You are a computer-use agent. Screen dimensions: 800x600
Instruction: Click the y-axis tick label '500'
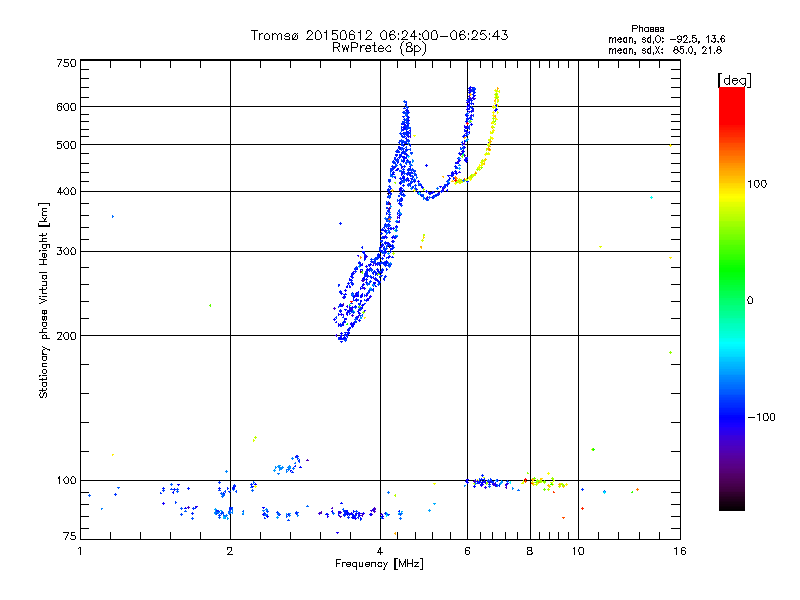pos(66,145)
